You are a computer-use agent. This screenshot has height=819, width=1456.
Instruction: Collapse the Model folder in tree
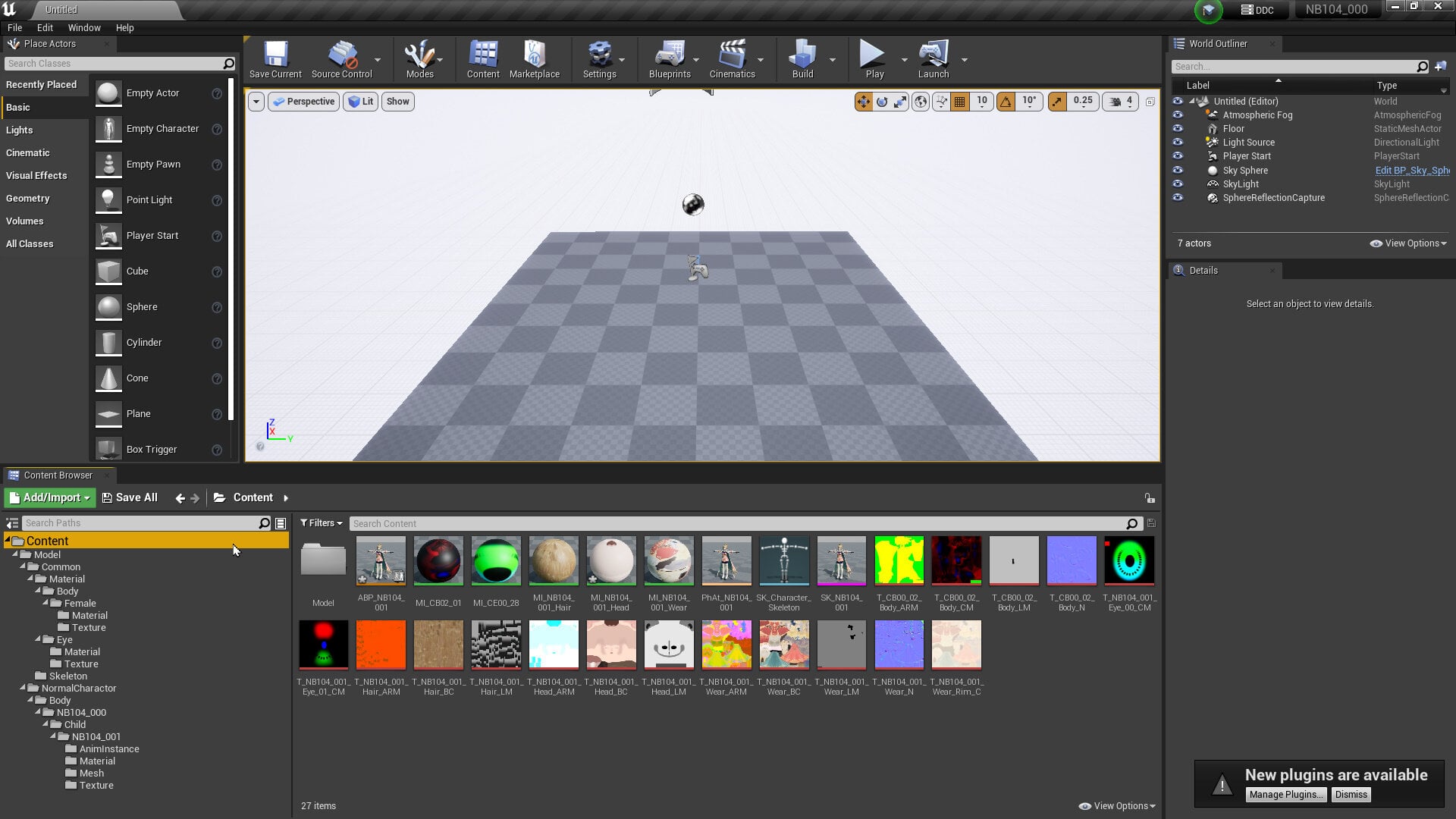tap(15, 554)
